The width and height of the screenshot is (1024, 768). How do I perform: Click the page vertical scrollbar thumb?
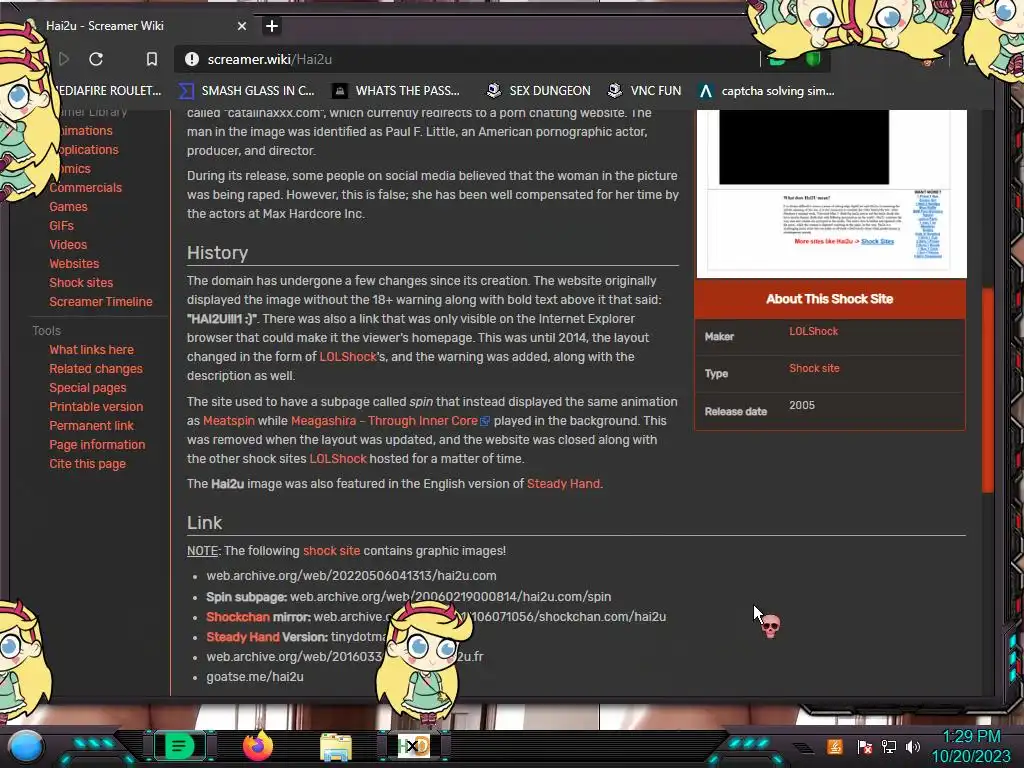987,389
